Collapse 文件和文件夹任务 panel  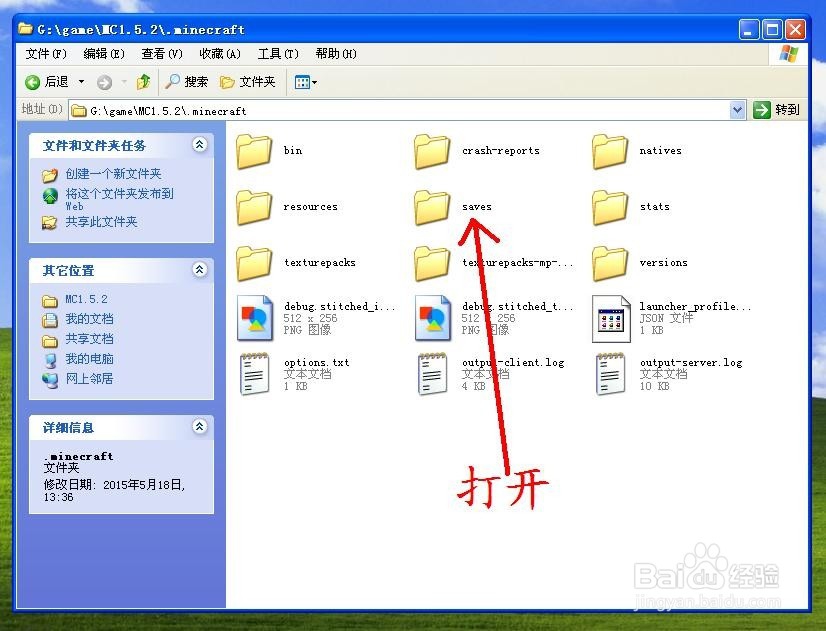(x=200, y=144)
